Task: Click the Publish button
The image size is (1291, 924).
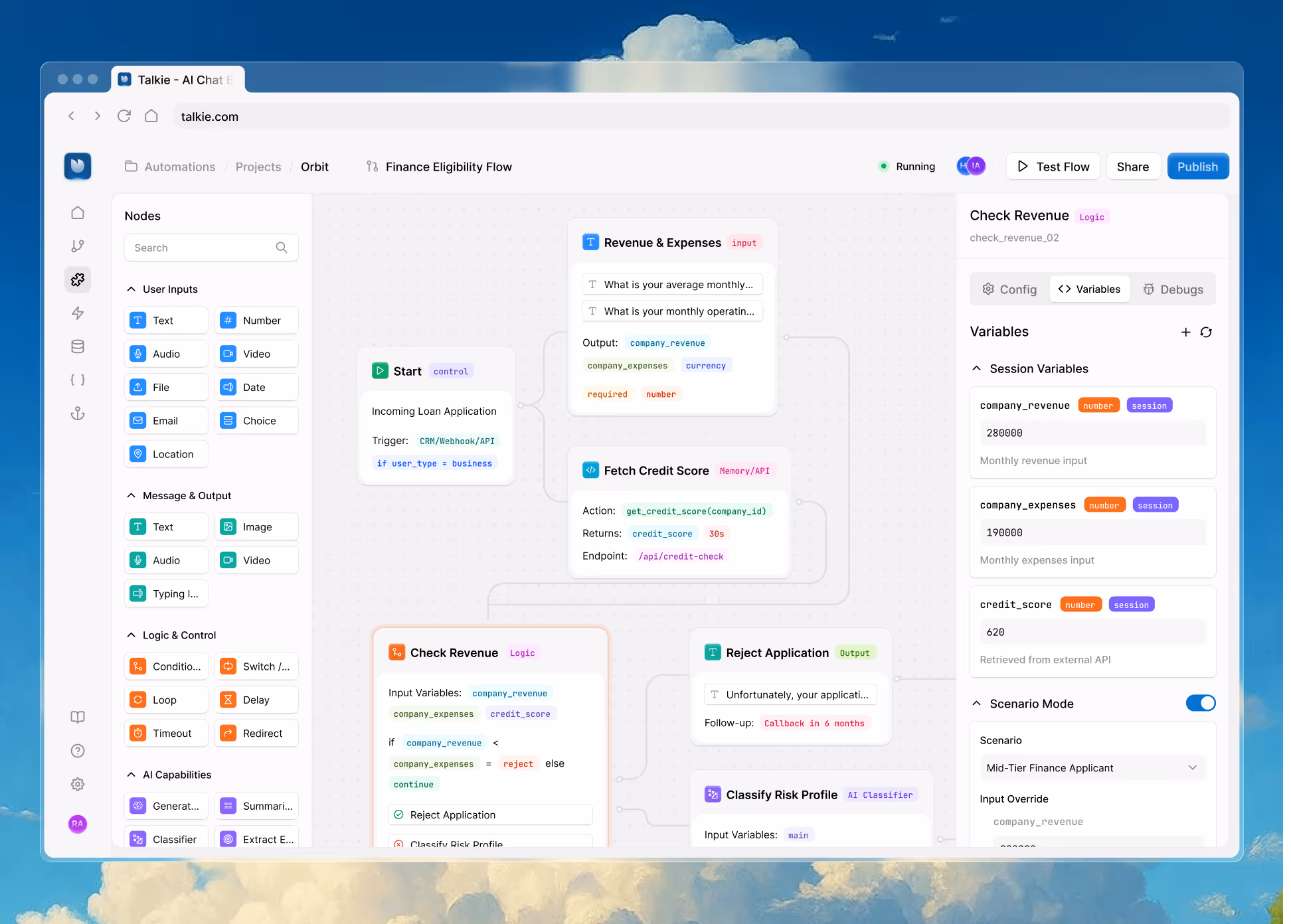Action: (x=1198, y=167)
